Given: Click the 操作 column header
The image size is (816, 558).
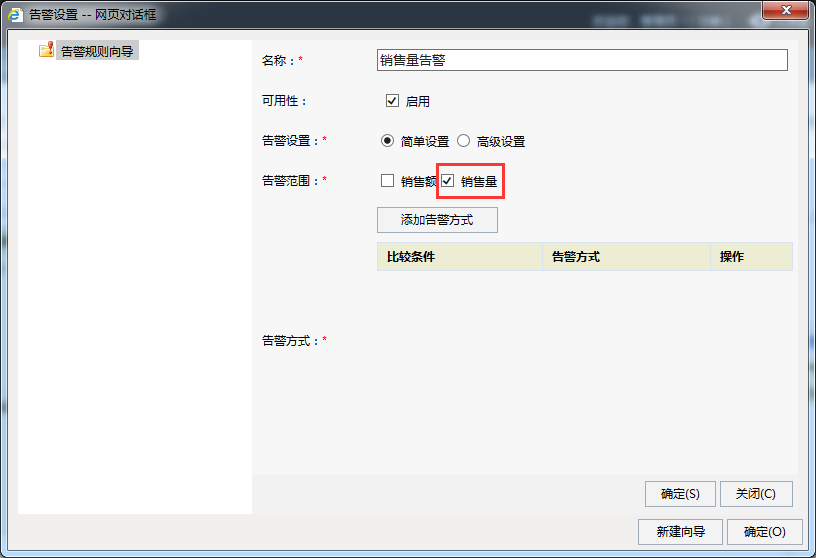Looking at the screenshot, I should coord(751,257).
